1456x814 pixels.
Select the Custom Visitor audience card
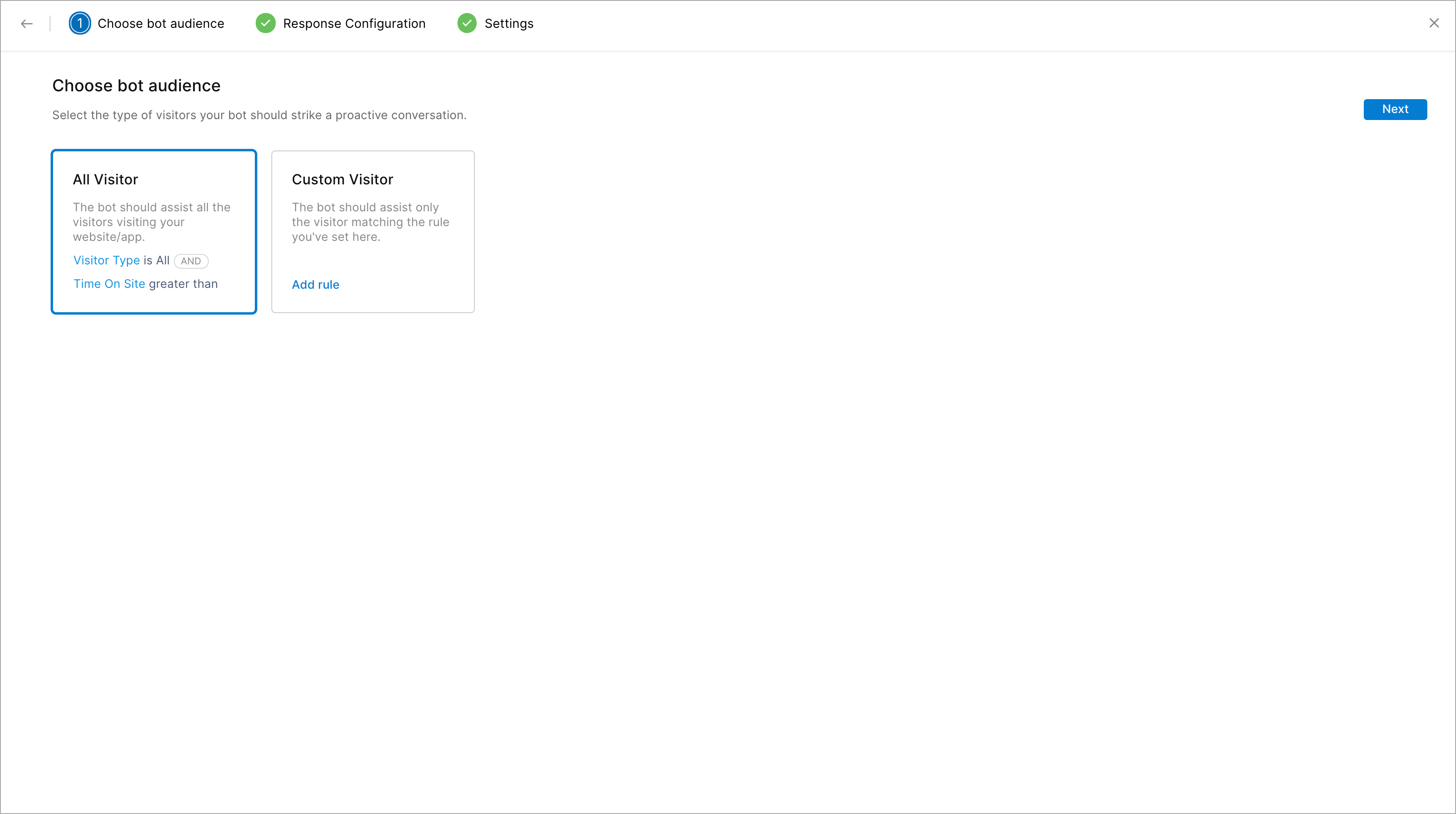pyautogui.click(x=373, y=232)
